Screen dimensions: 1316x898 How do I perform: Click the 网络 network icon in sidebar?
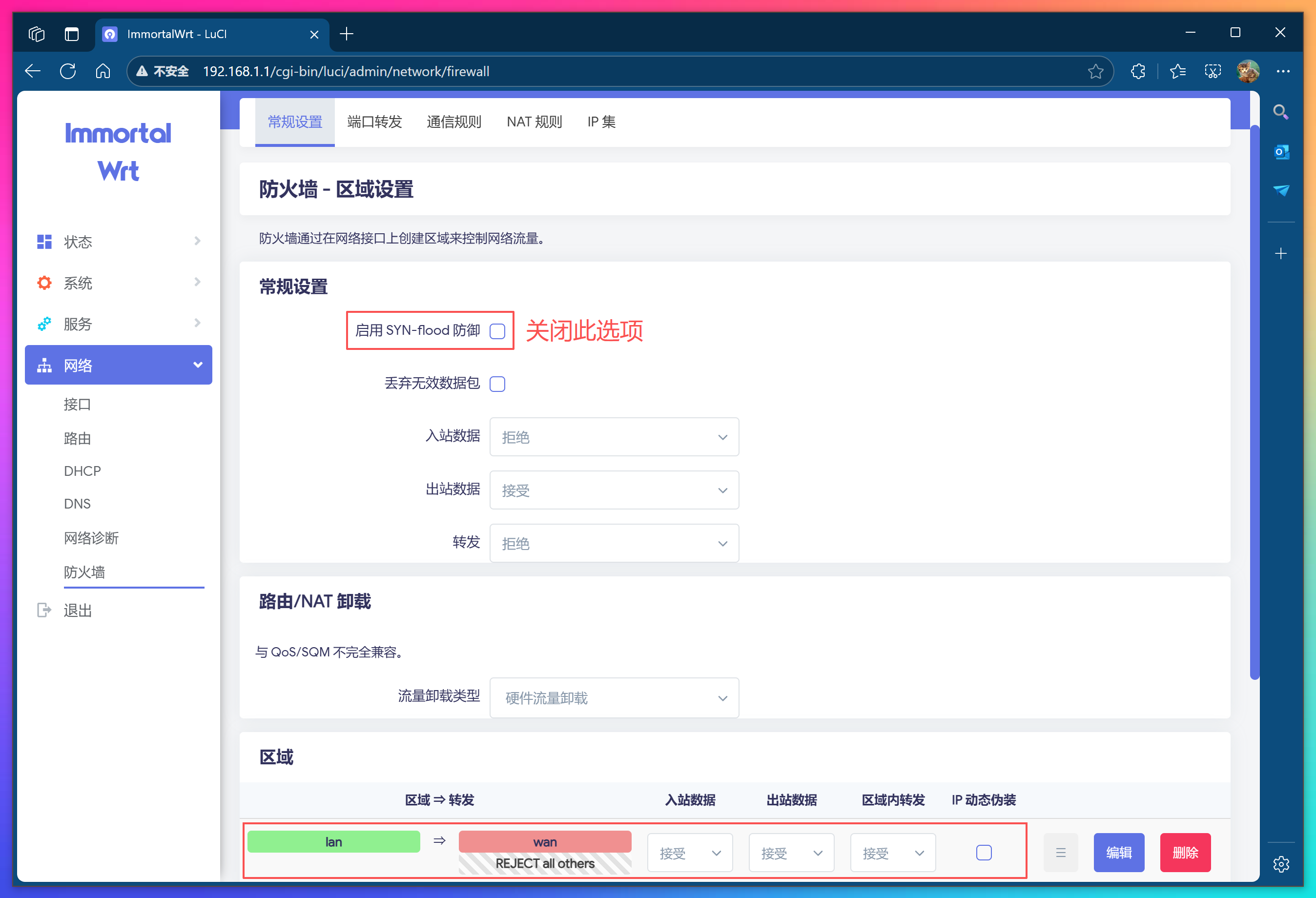coord(44,365)
